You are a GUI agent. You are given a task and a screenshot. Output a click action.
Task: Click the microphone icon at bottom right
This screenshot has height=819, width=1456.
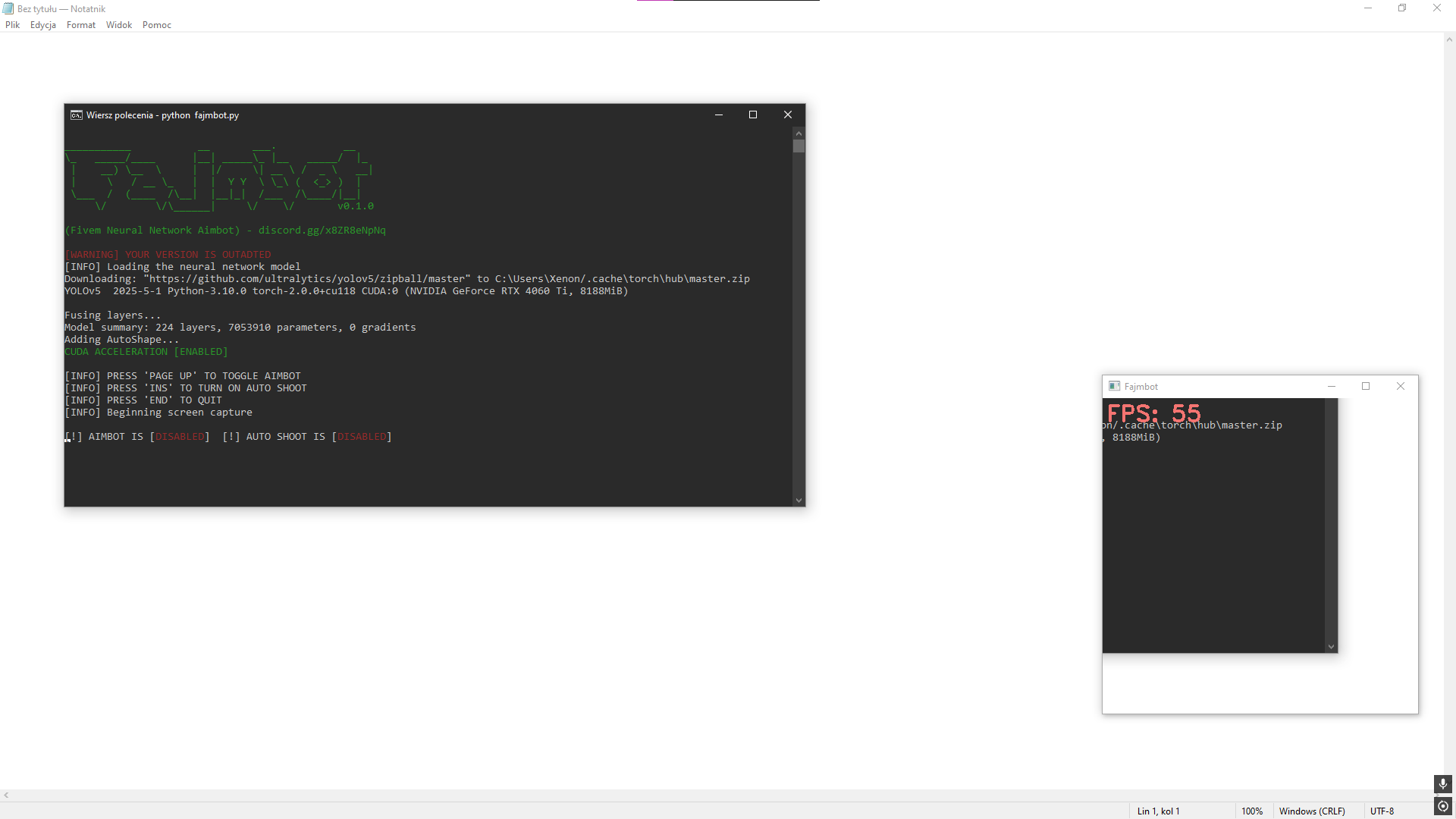1442,783
